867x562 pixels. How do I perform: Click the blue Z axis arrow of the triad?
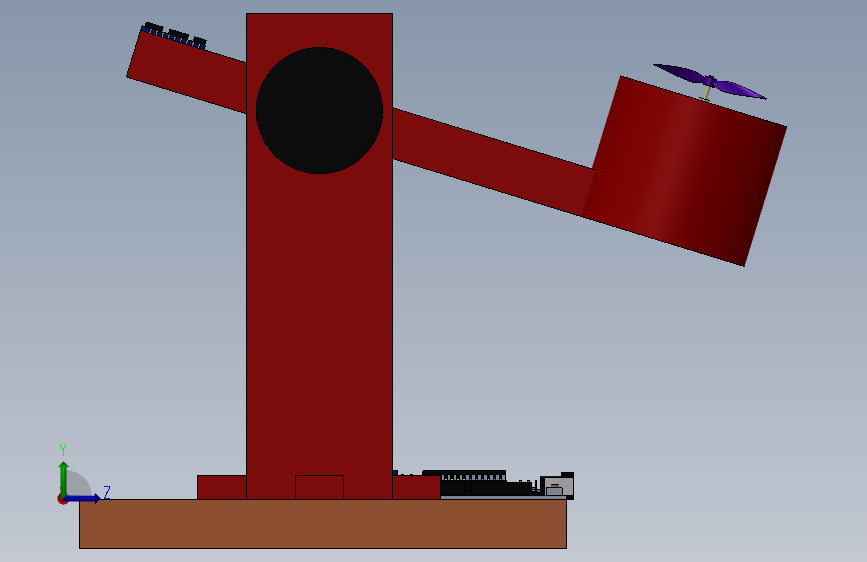coord(83,498)
